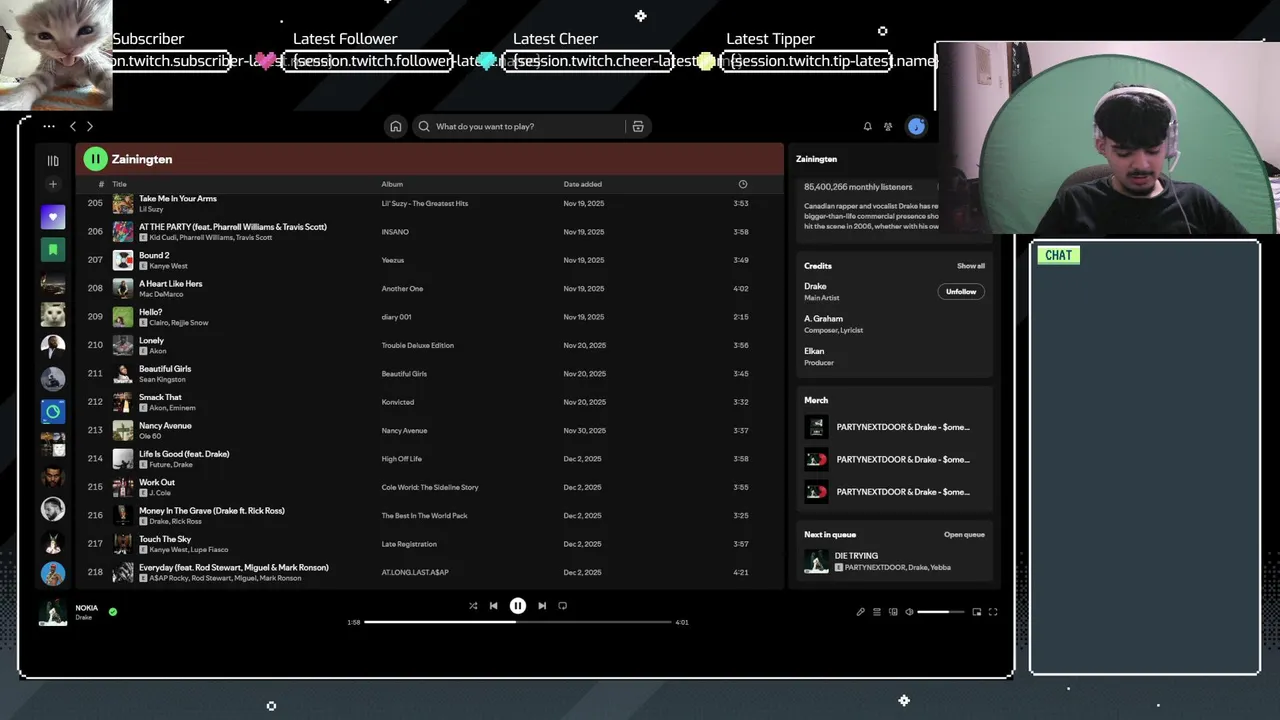
Task: Sort the track list by the Title column
Action: point(120,184)
